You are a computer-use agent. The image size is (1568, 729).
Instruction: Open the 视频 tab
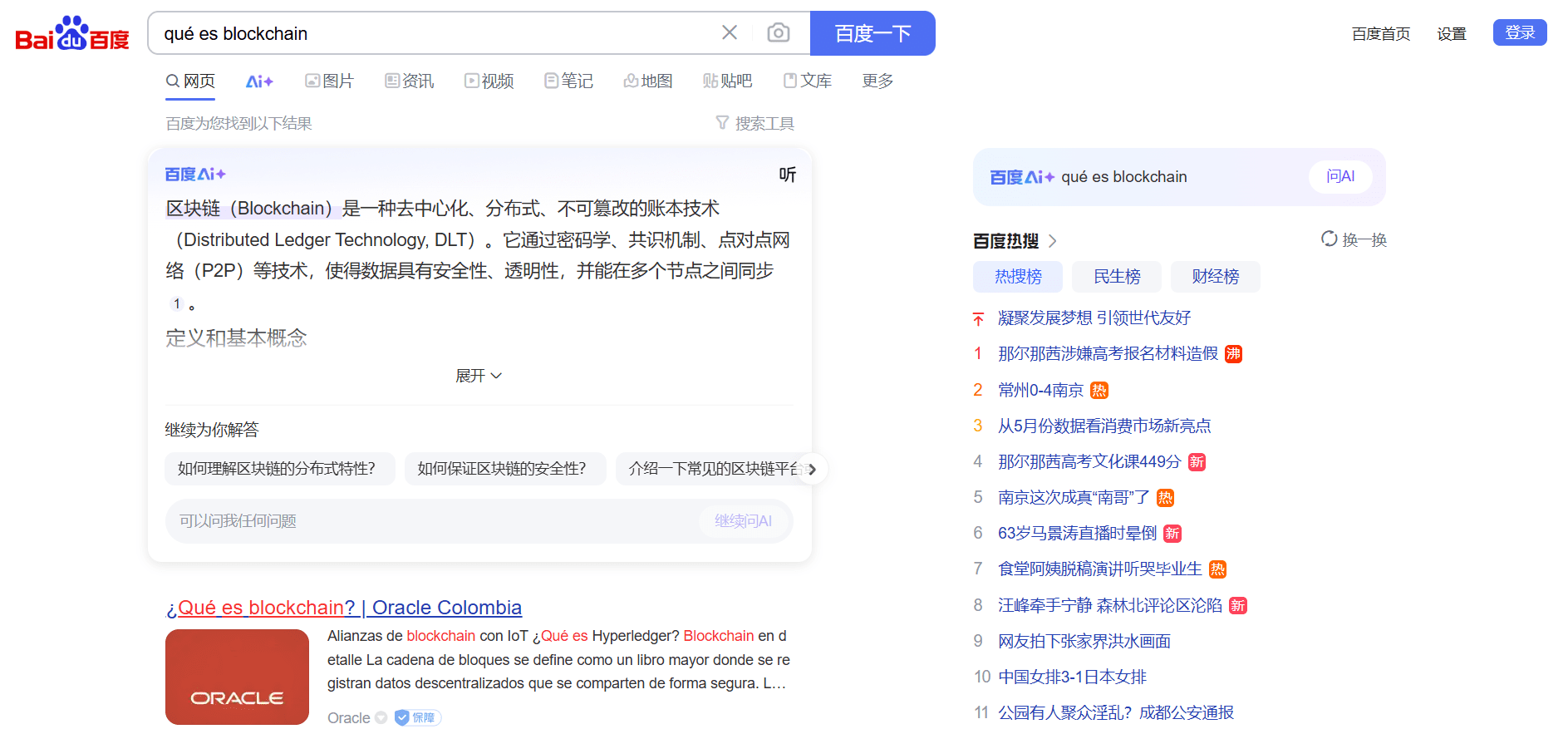point(489,81)
